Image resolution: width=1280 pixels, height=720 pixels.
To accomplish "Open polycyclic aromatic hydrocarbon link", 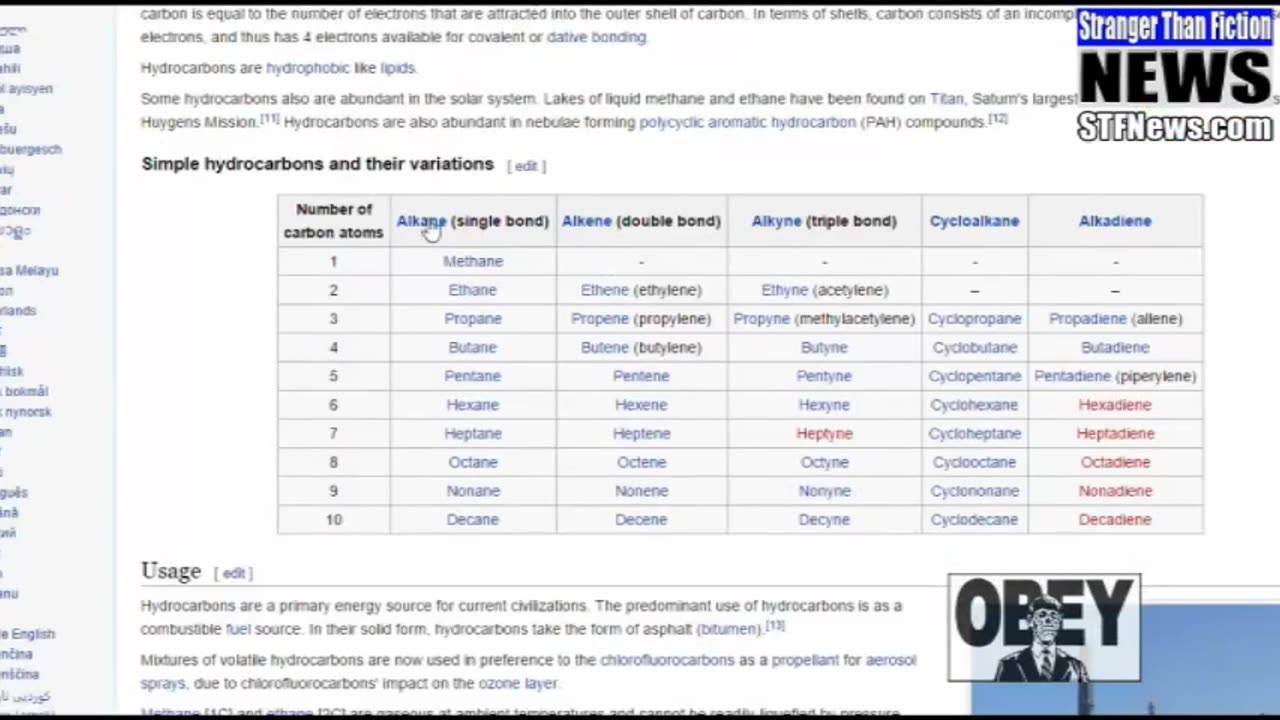I will click(748, 122).
